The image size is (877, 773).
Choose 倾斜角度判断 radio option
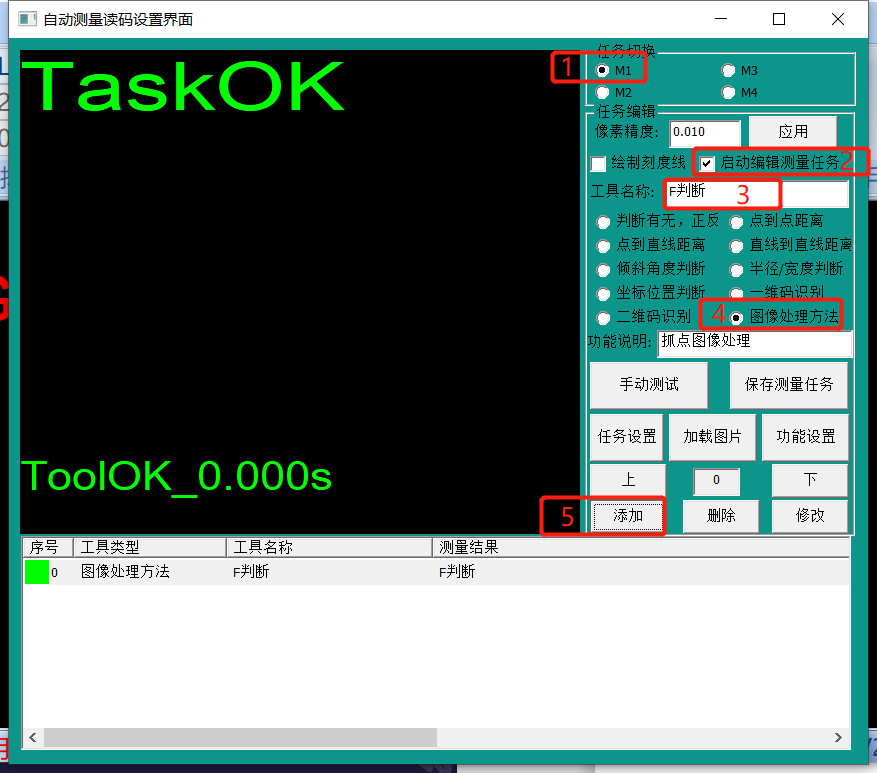(603, 269)
